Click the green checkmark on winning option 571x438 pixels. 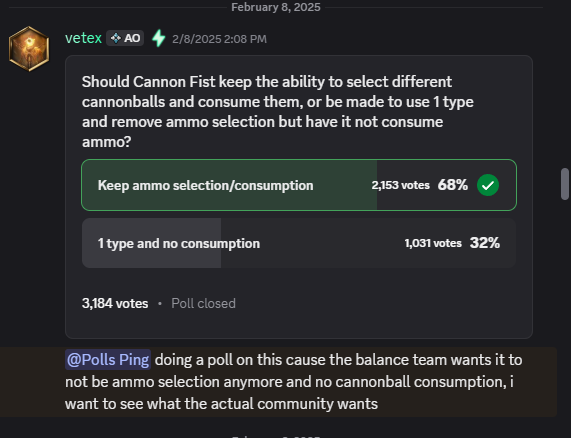[488, 185]
